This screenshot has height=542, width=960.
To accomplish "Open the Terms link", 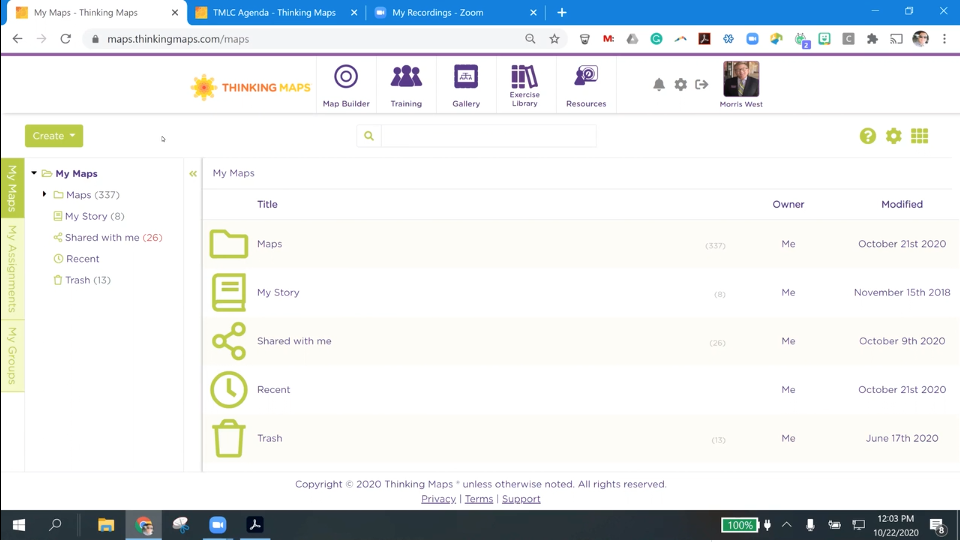I will tap(479, 499).
